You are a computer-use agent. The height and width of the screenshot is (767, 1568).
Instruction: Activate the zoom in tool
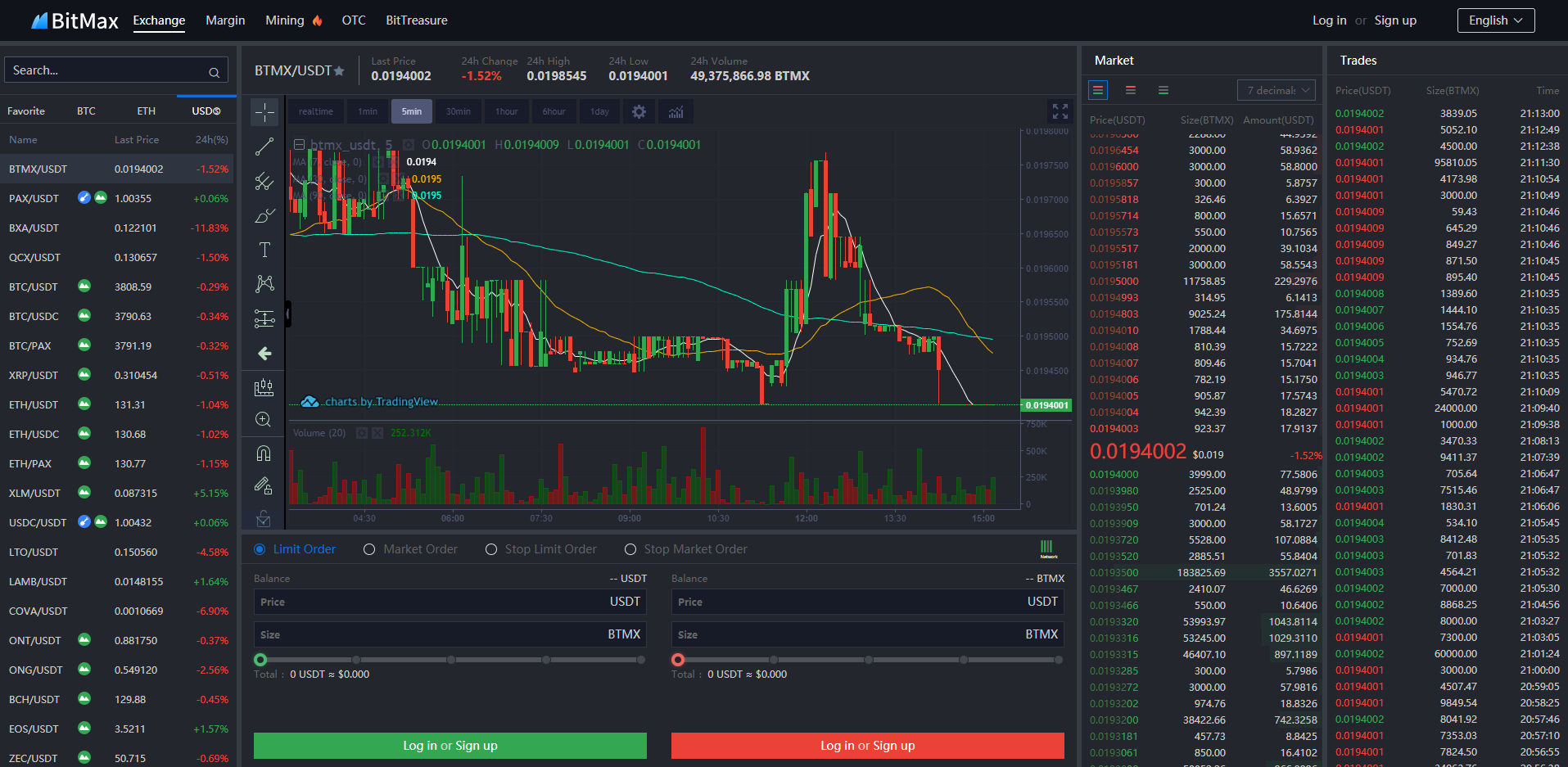click(264, 420)
